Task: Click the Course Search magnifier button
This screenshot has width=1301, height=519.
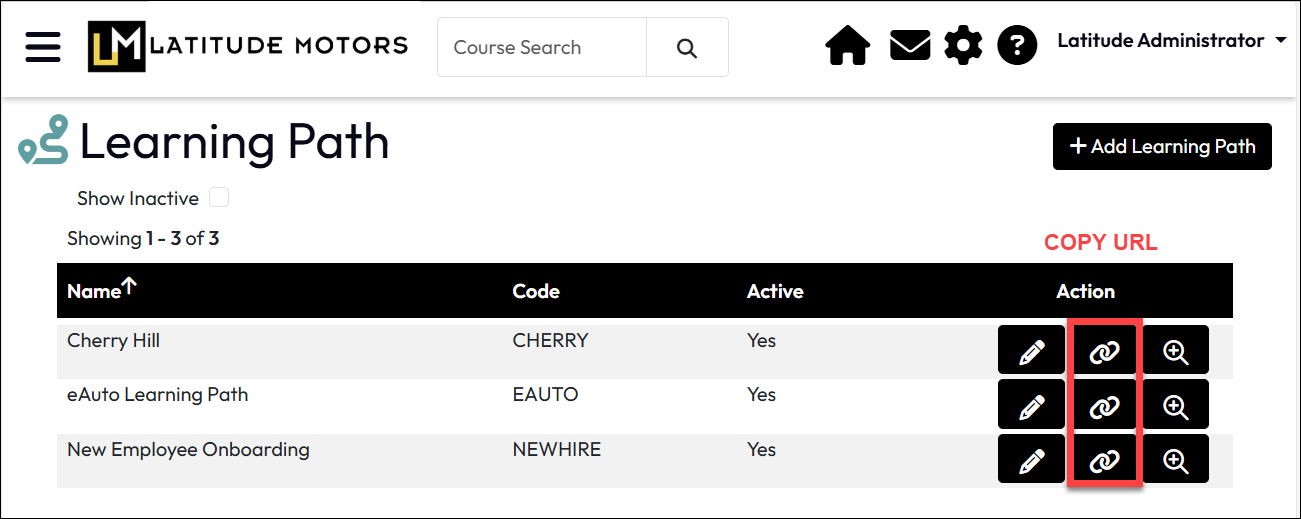Action: (x=687, y=48)
